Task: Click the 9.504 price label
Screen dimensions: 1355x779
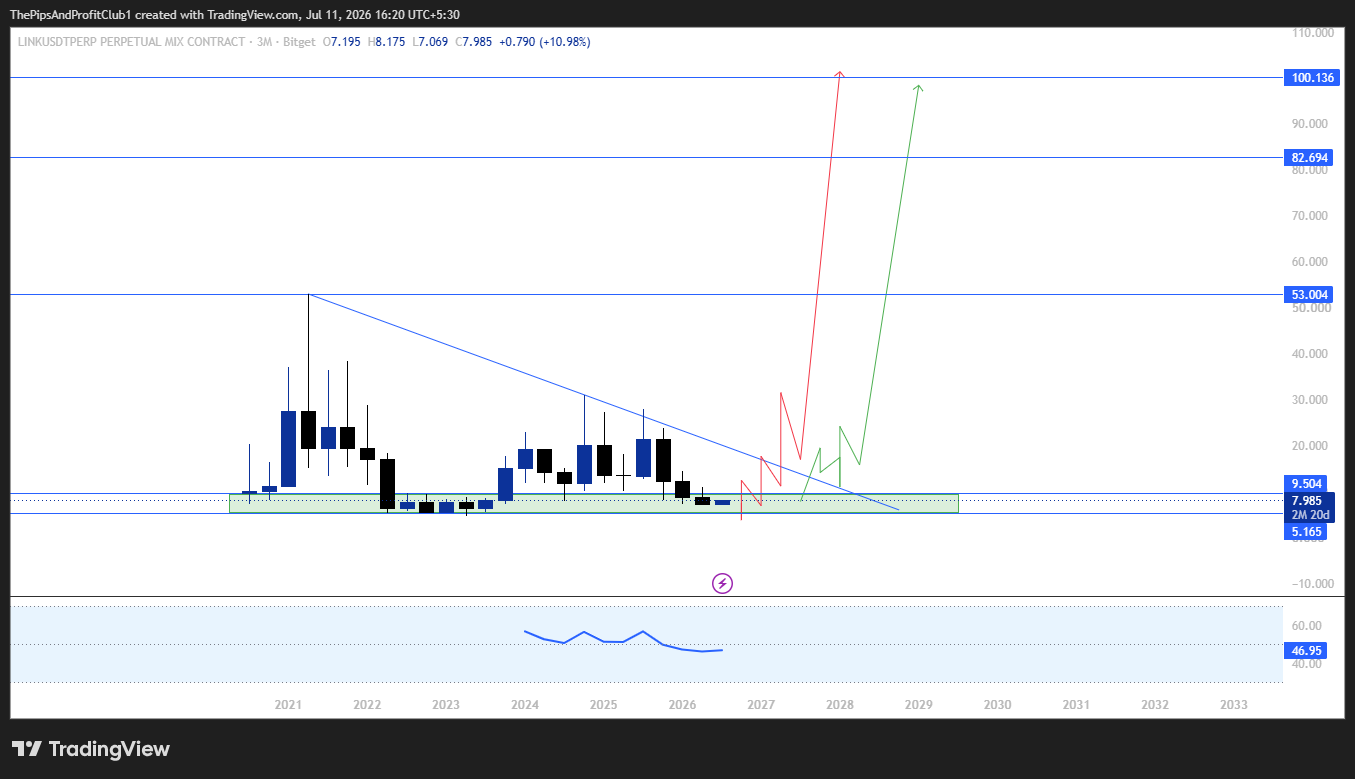Action: point(1307,484)
